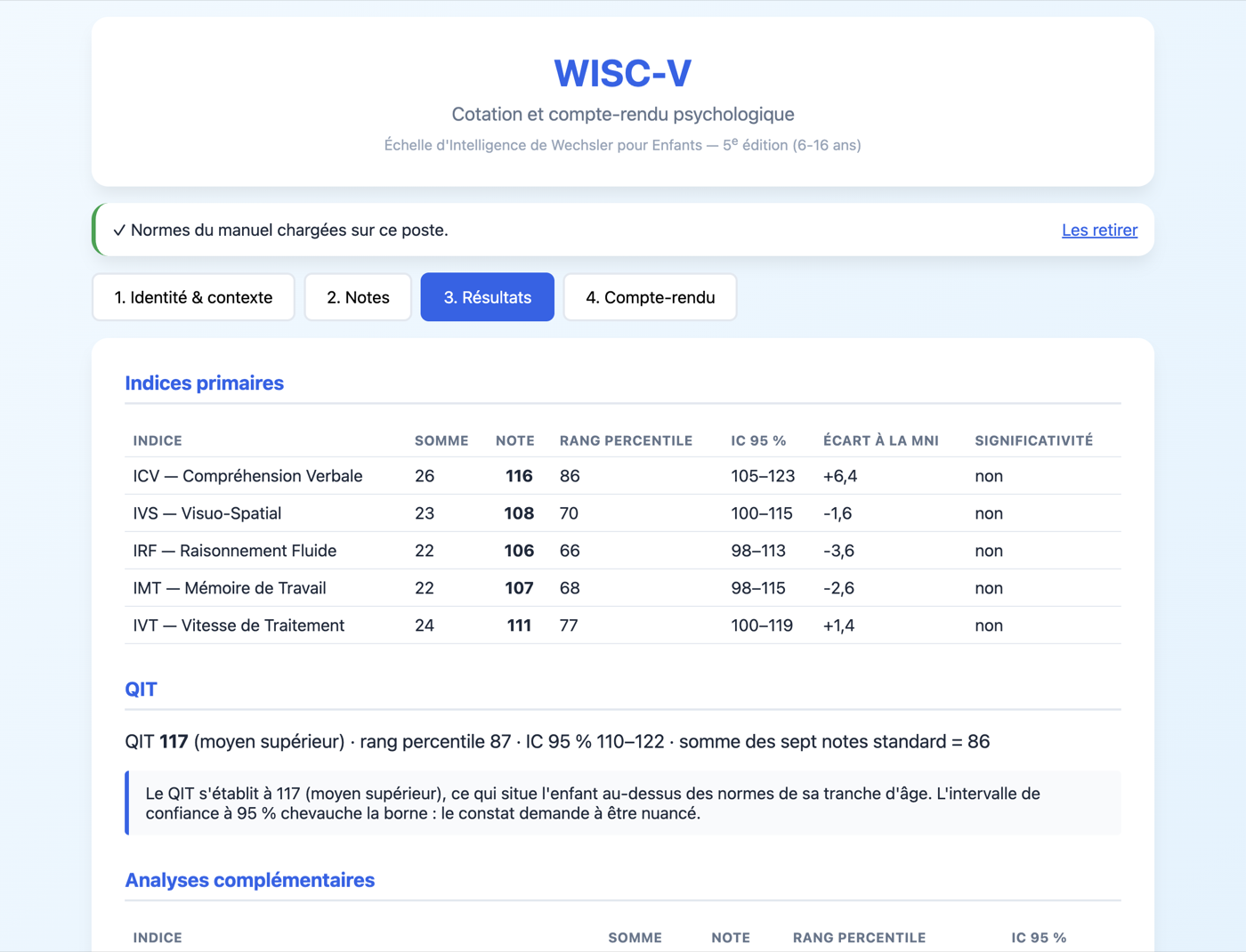
Task: Click the interval '105–123' in the ICV row
Action: (x=763, y=476)
